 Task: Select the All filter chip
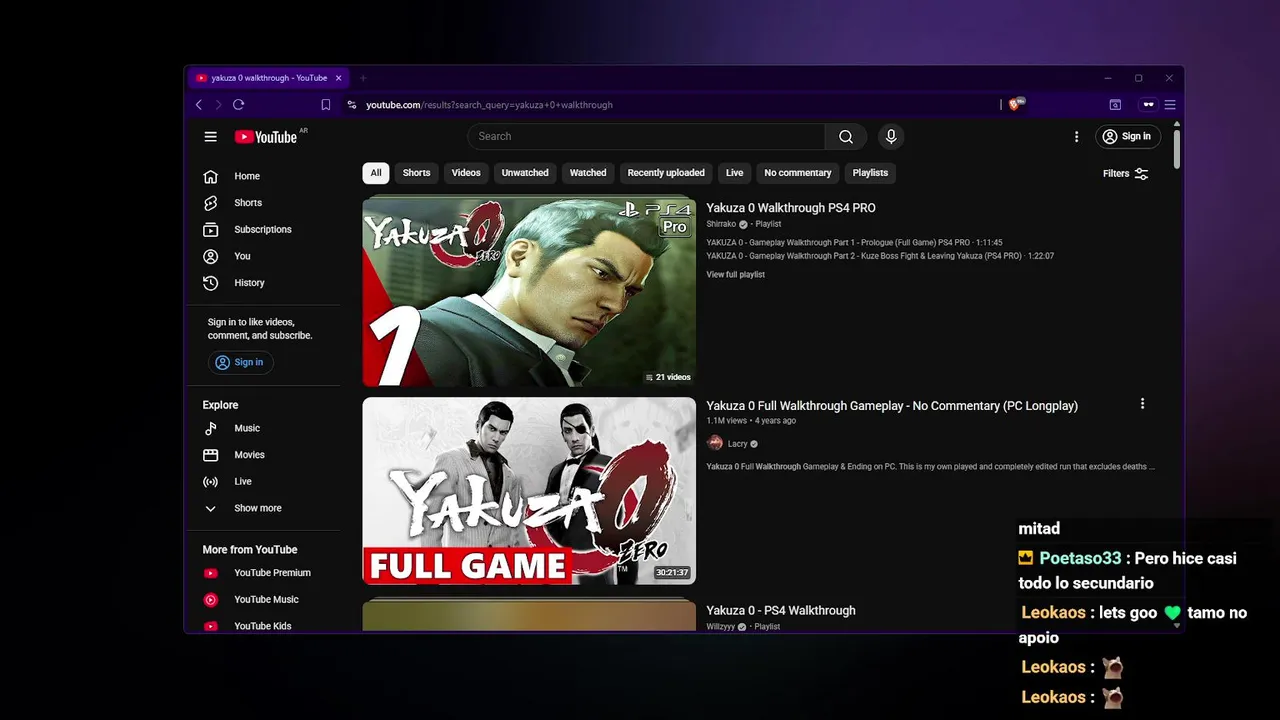[x=376, y=173]
